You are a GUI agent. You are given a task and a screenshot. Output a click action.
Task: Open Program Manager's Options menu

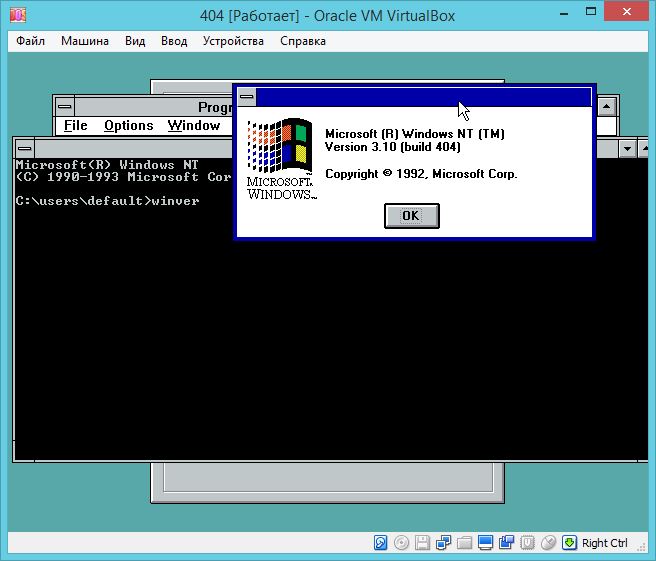129,126
